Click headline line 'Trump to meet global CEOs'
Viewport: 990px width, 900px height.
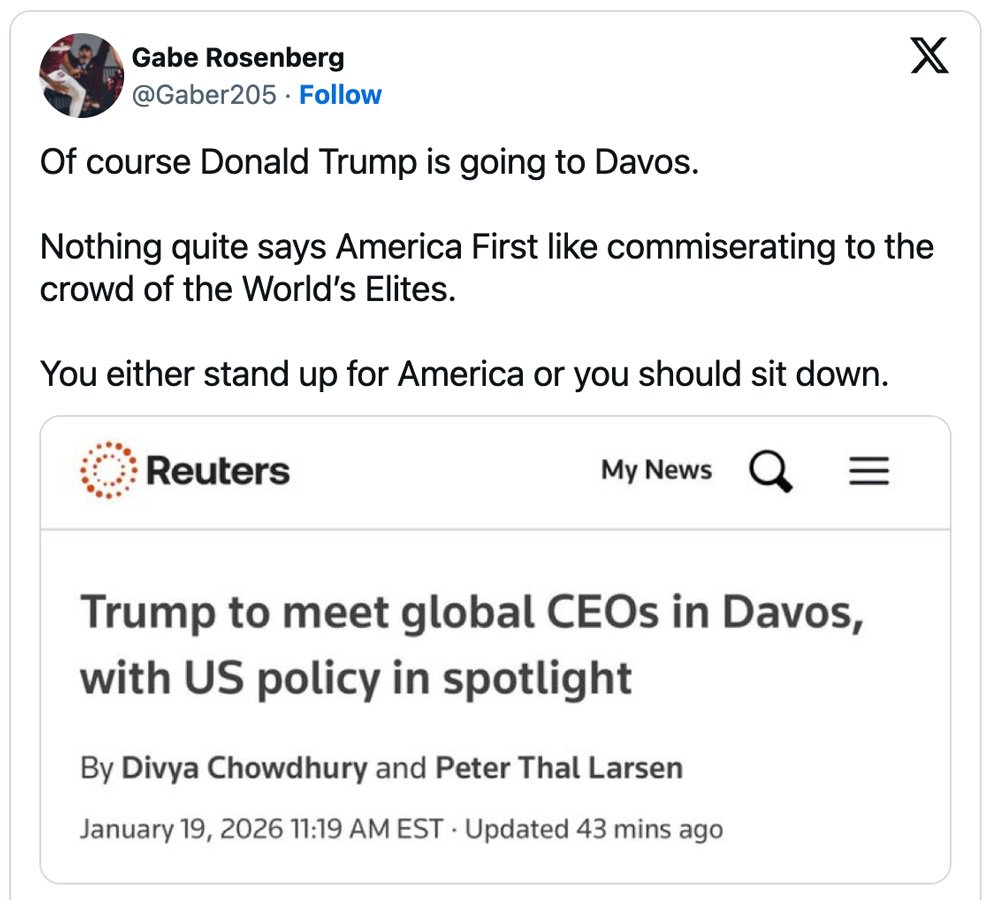471,612
